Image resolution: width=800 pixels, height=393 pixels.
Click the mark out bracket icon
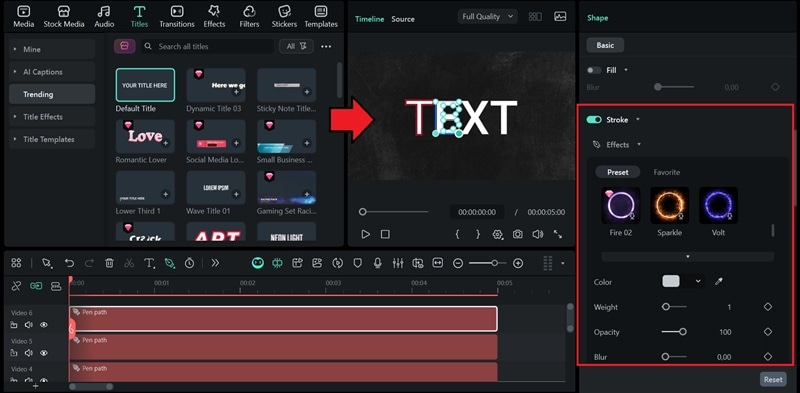click(x=478, y=234)
